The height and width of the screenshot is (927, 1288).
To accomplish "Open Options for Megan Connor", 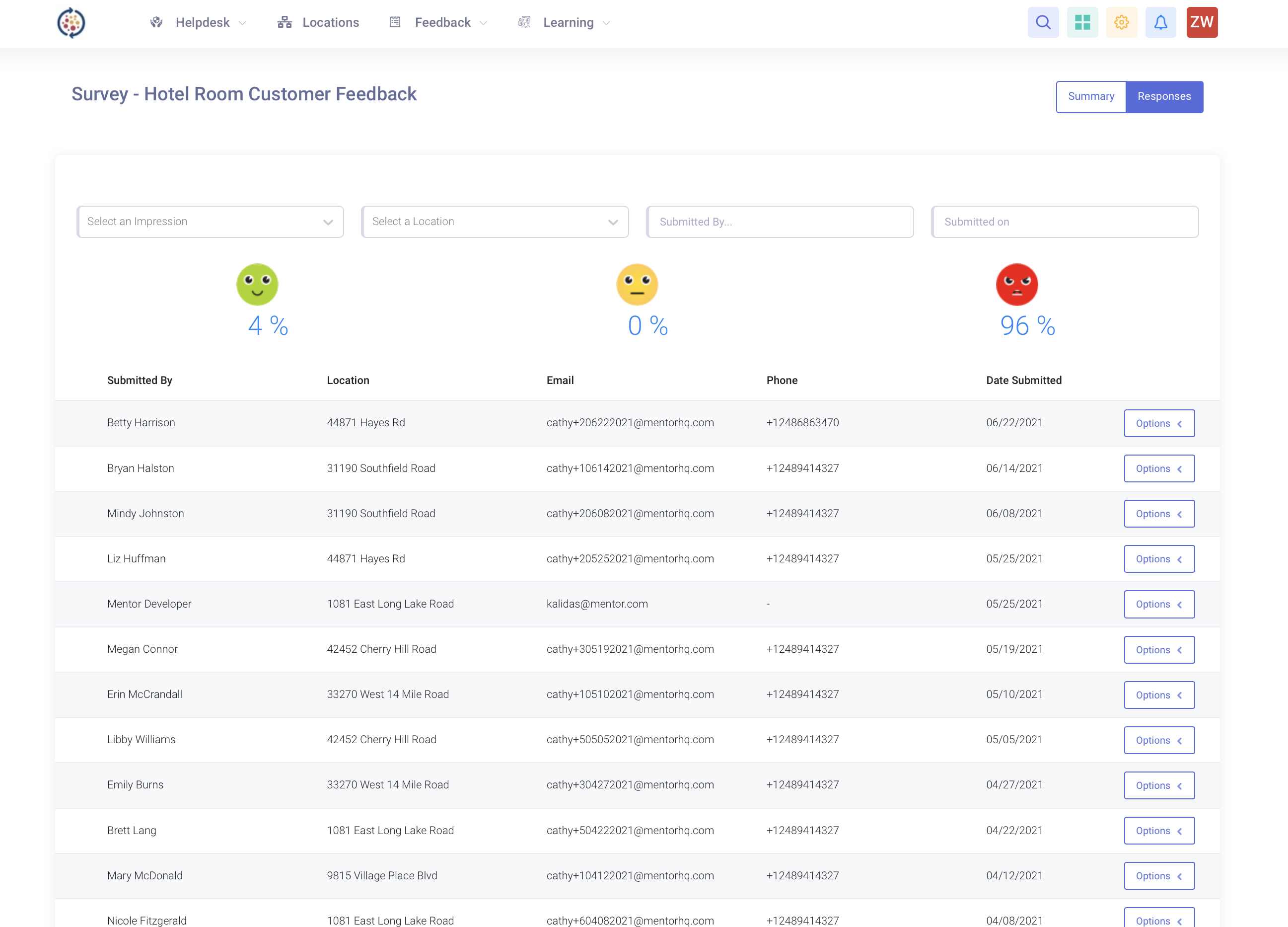I will (1159, 650).
